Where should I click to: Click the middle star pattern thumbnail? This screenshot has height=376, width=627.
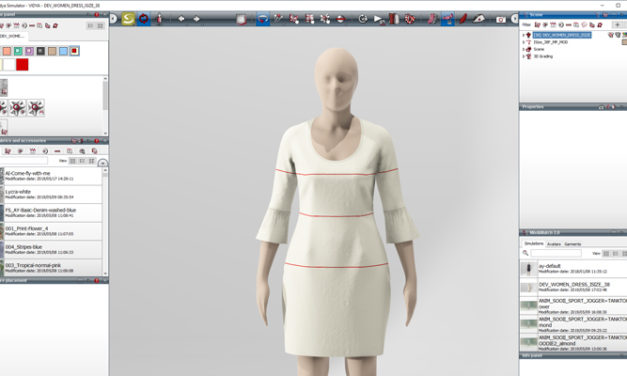coord(18,108)
